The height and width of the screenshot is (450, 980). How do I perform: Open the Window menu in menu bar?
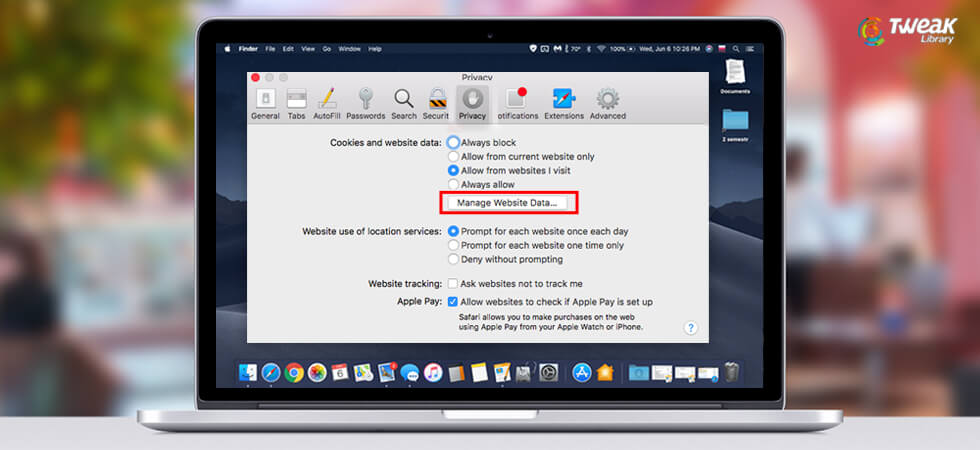pos(349,49)
